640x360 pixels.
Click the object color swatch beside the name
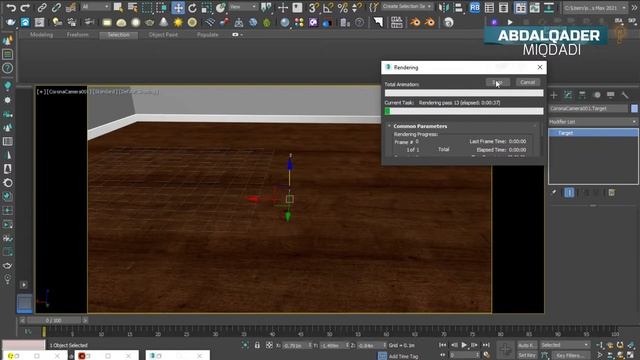click(634, 109)
